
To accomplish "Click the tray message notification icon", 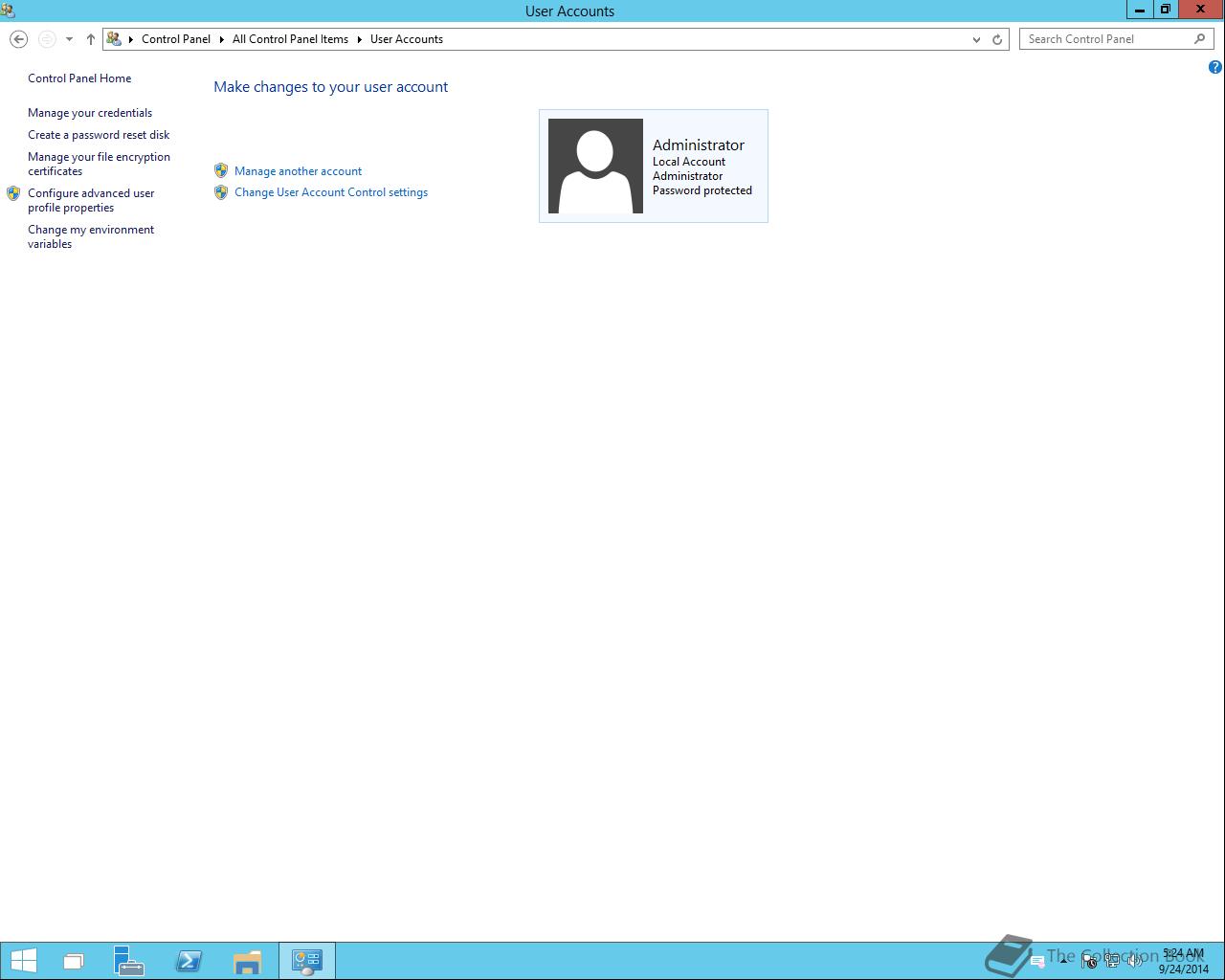I will pyautogui.click(x=1037, y=962).
